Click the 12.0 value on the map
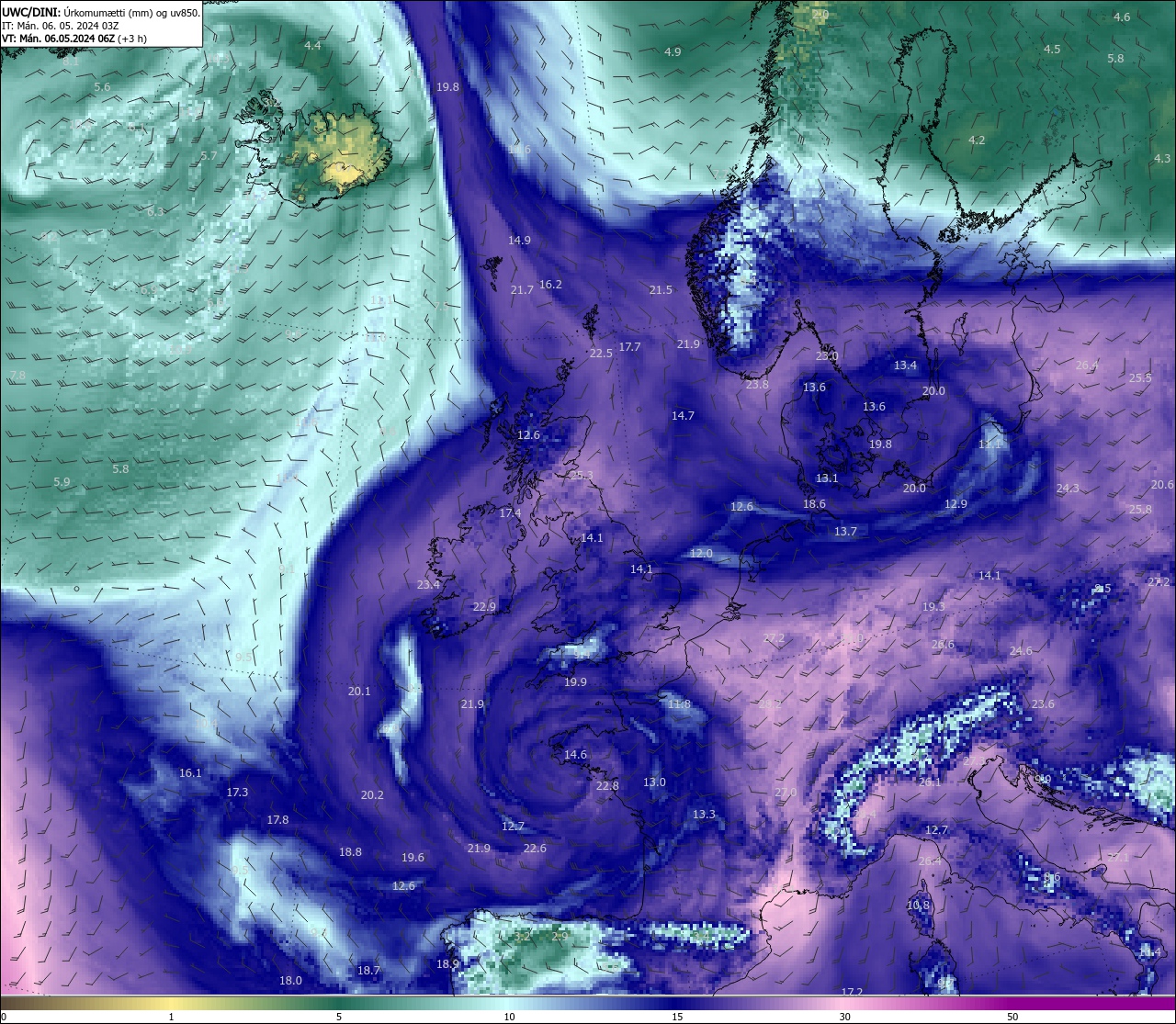The image size is (1176, 1024). 701,553
